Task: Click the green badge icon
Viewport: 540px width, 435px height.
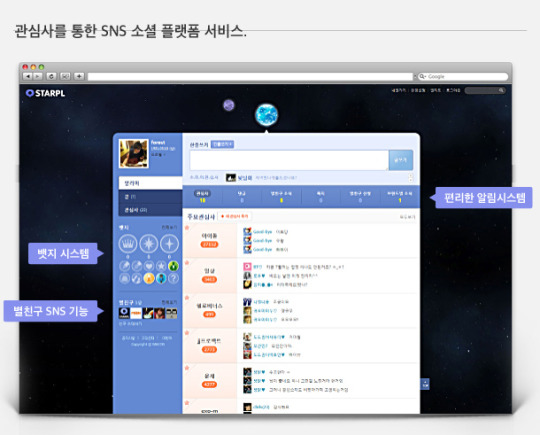Action: pos(173,266)
